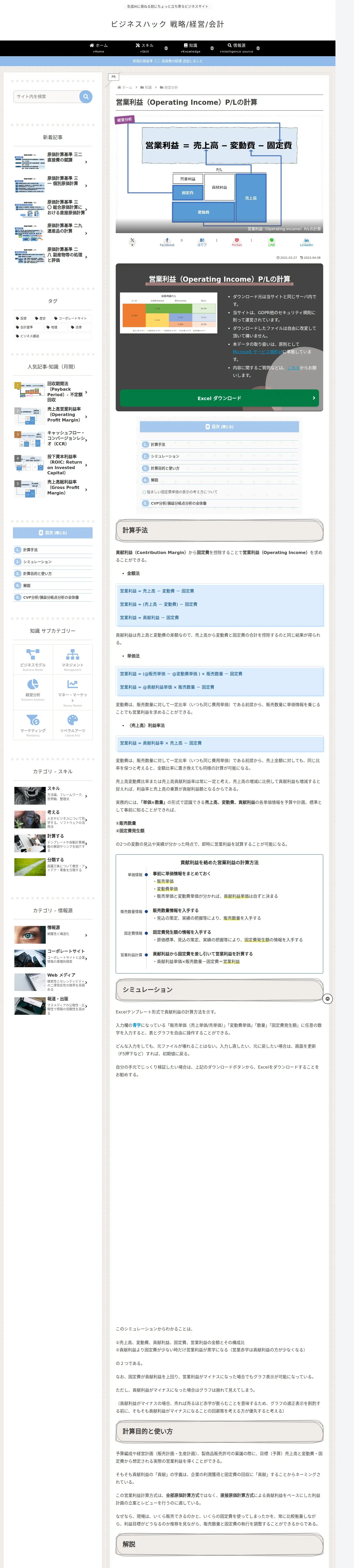
Task: Open the site title ビジネスハック 戦略/経営/会計
Action: pos(167,24)
